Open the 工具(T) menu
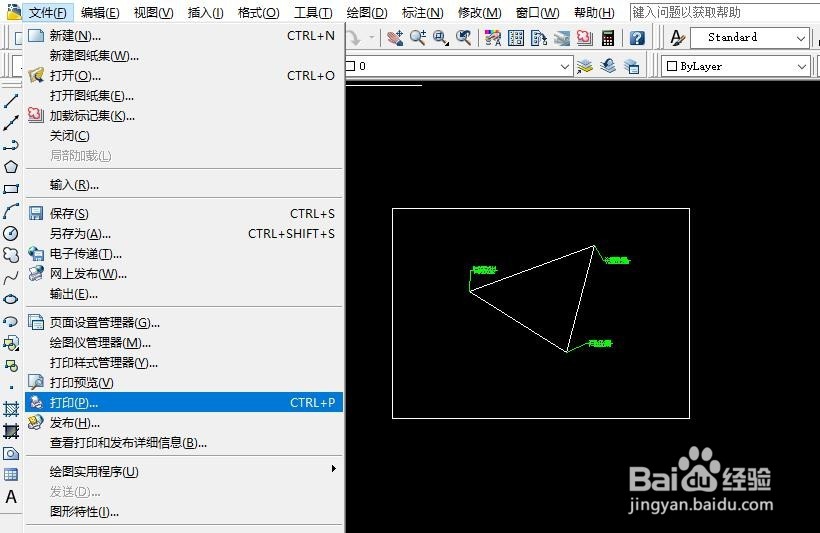The height and width of the screenshot is (533, 820). [x=313, y=13]
